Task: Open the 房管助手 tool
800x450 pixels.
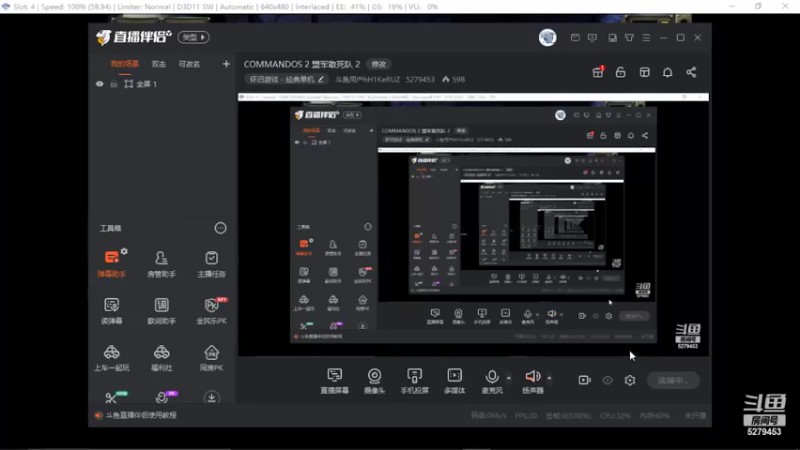Action: pyautogui.click(x=161, y=263)
